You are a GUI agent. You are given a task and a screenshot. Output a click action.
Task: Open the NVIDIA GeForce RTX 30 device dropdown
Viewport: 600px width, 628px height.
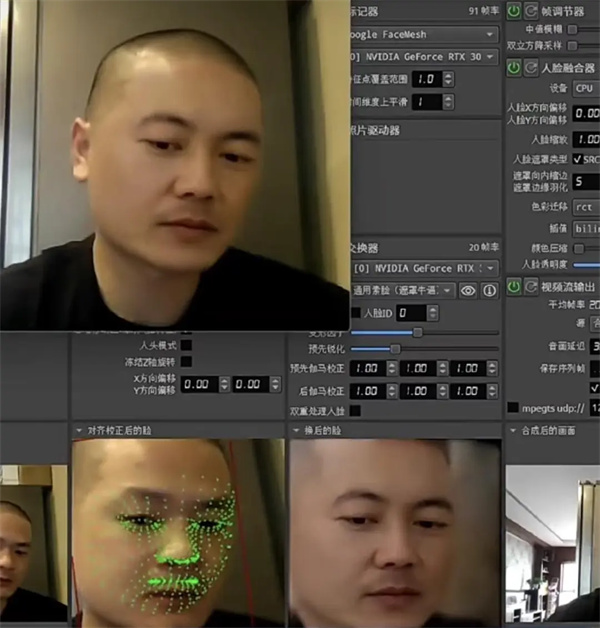tap(425, 57)
